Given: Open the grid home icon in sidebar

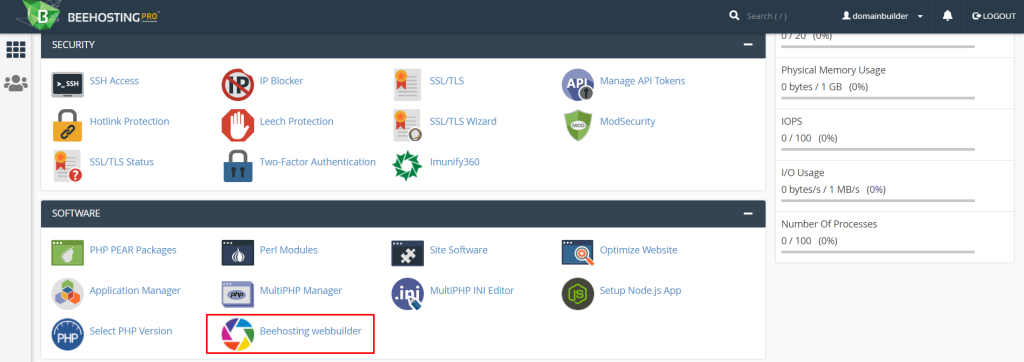Looking at the screenshot, I should (x=16, y=50).
